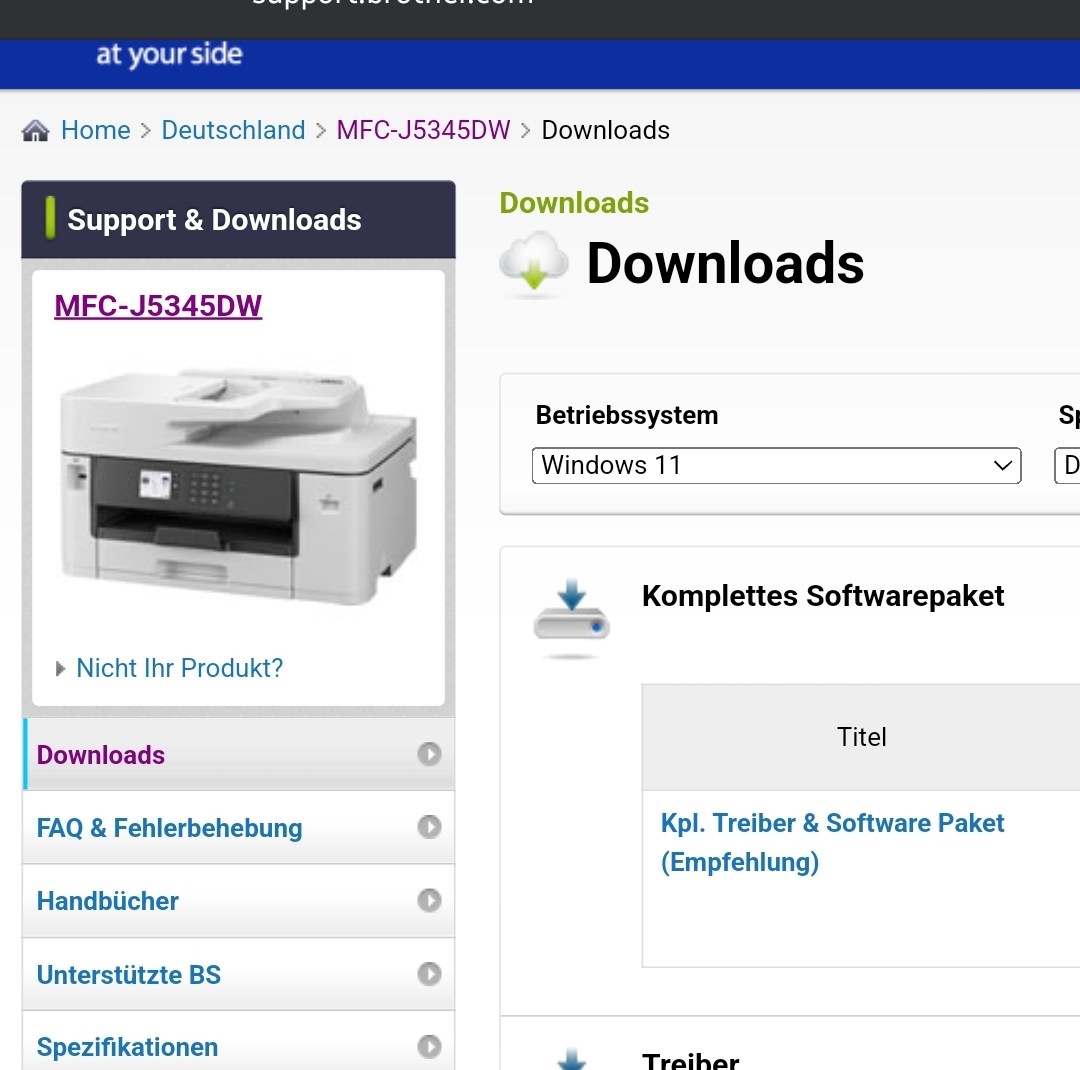The width and height of the screenshot is (1080, 1070).
Task: Click arrow icon in Unterstützte BS row
Action: 429,974
